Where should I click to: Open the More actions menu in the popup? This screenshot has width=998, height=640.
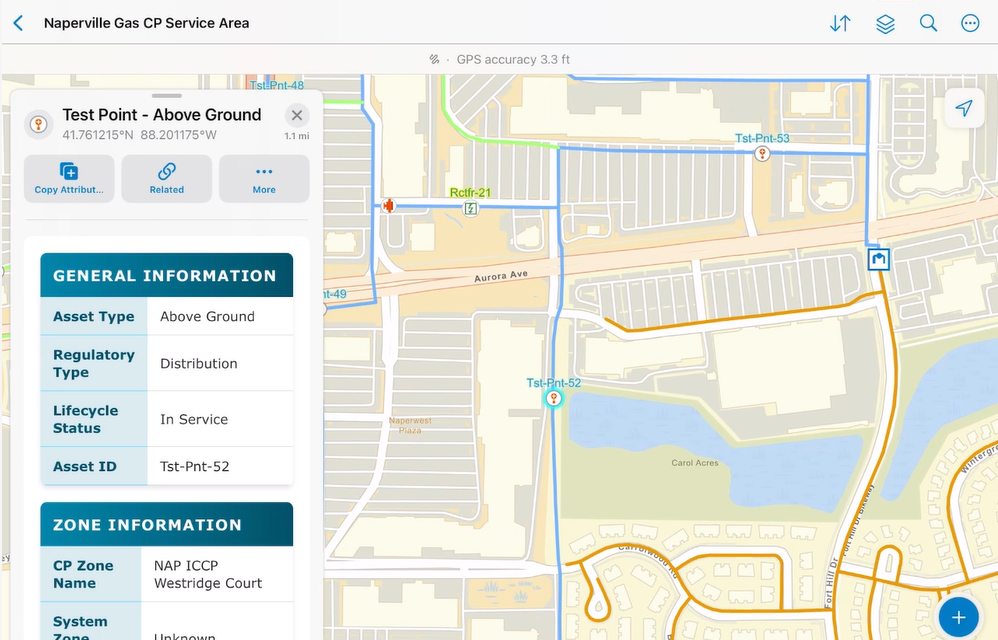coord(263,178)
